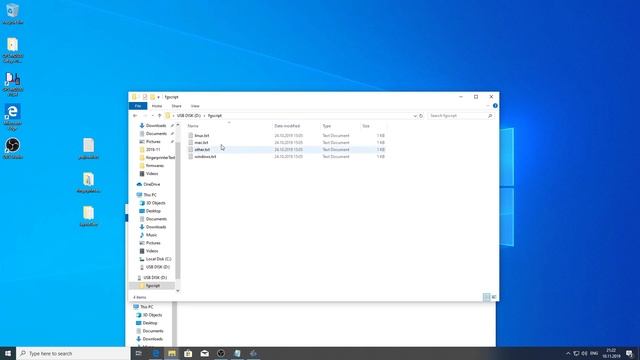Open the Recycle Bin desktop icon
This screenshot has width=640, height=360.
coord(12,13)
